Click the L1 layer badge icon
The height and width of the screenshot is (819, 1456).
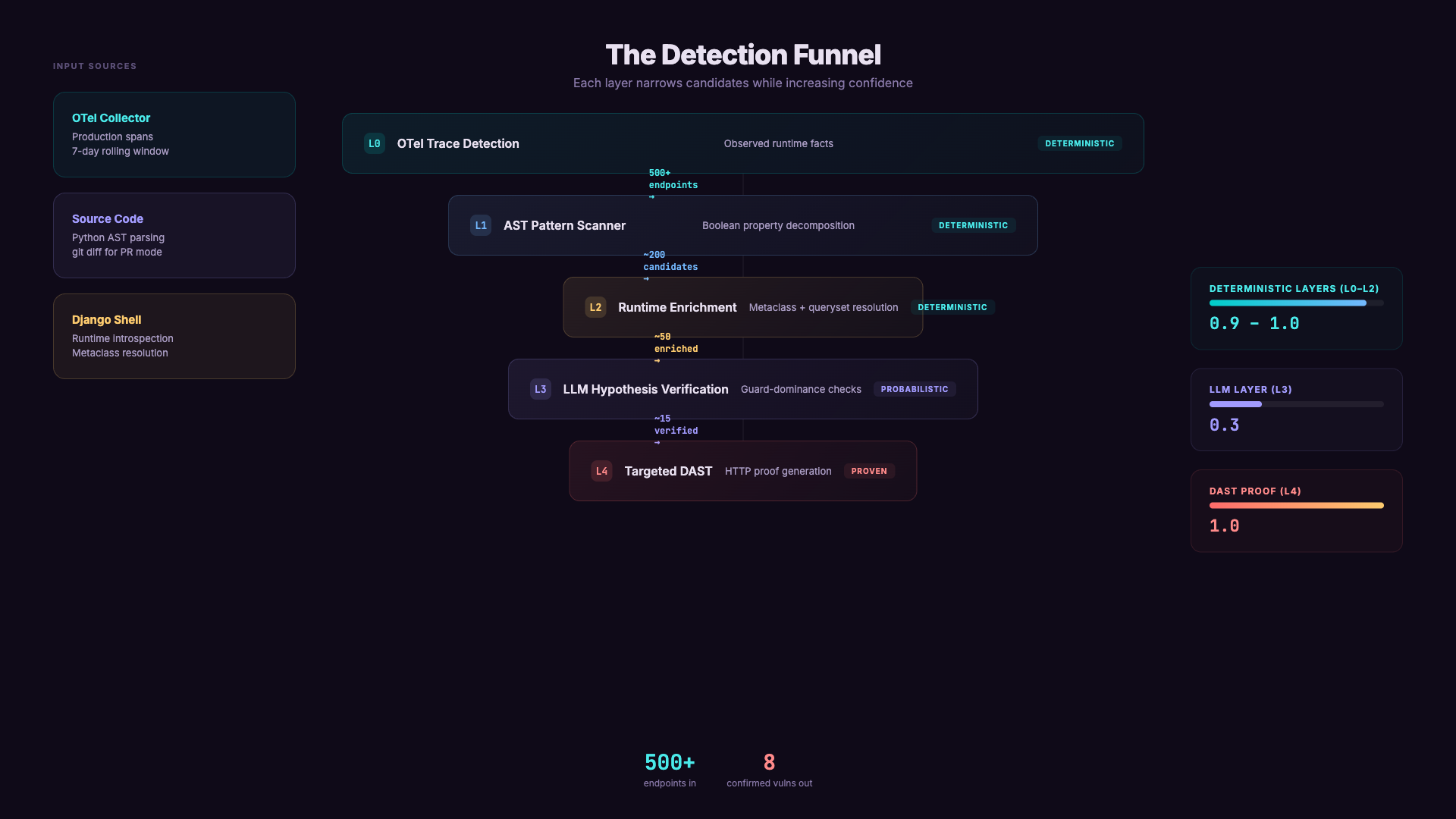click(x=481, y=225)
